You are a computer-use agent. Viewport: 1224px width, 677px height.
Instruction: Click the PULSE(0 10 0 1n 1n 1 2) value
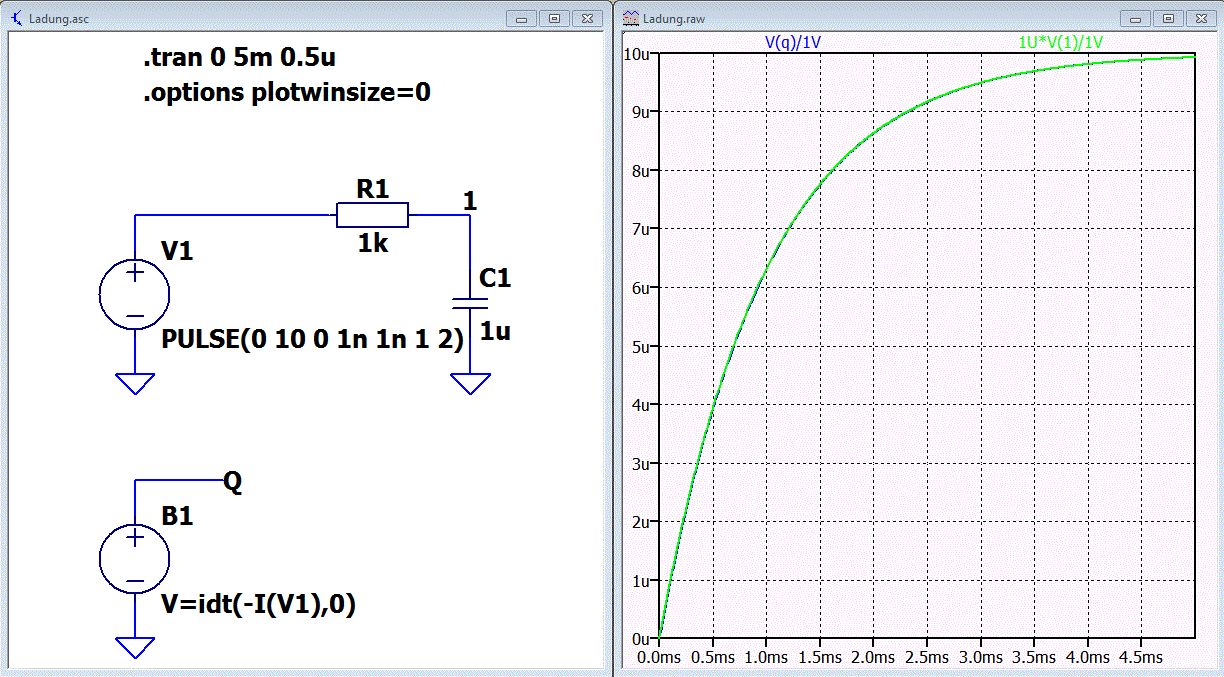coord(312,340)
